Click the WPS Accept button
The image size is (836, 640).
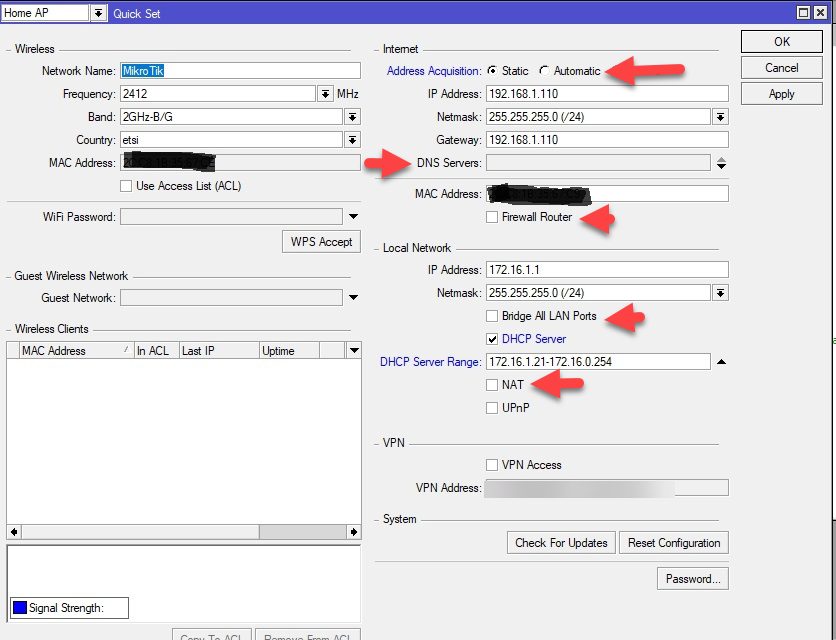pyautogui.click(x=321, y=242)
